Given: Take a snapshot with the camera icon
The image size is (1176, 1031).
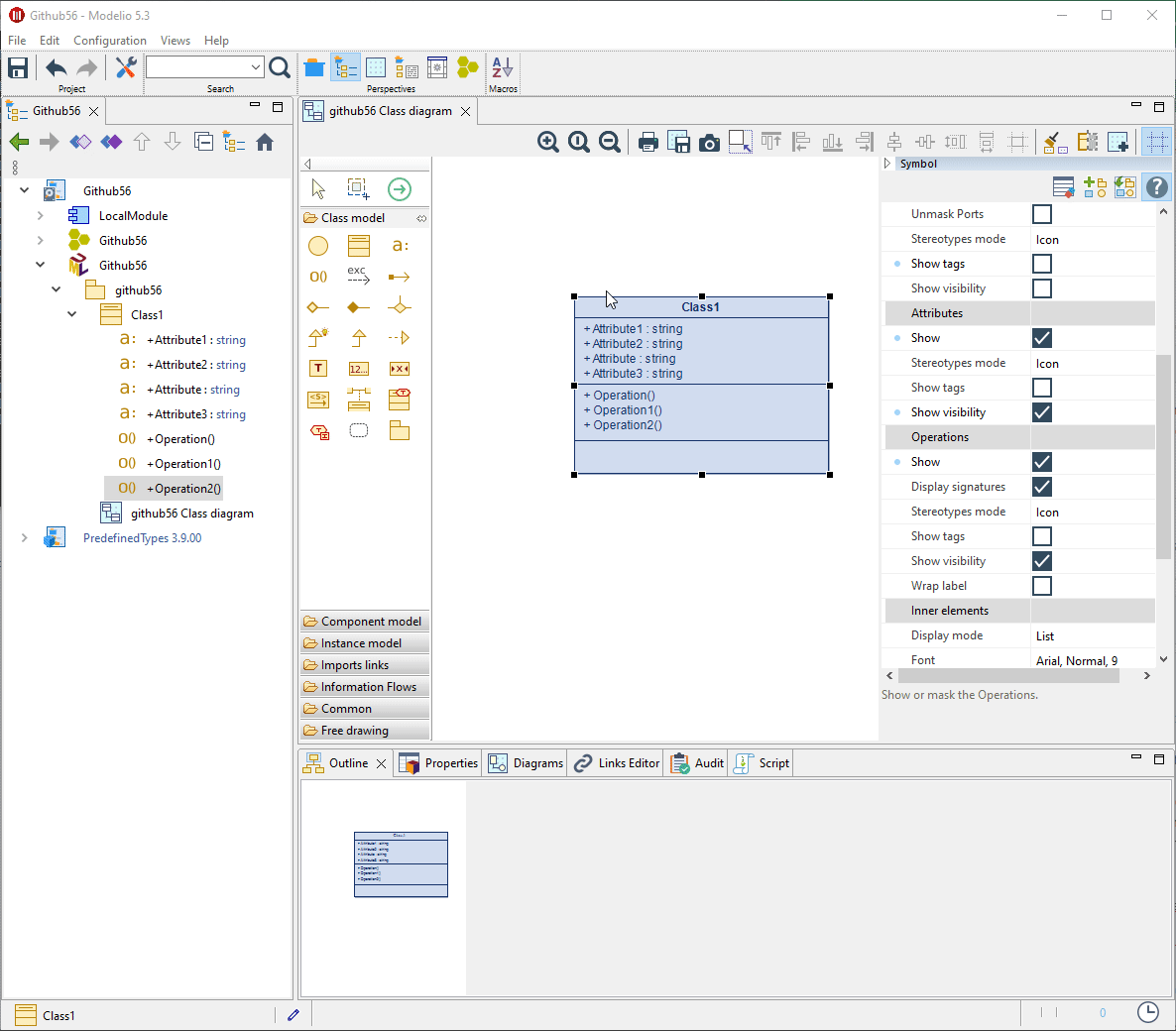Looking at the screenshot, I should (x=709, y=142).
